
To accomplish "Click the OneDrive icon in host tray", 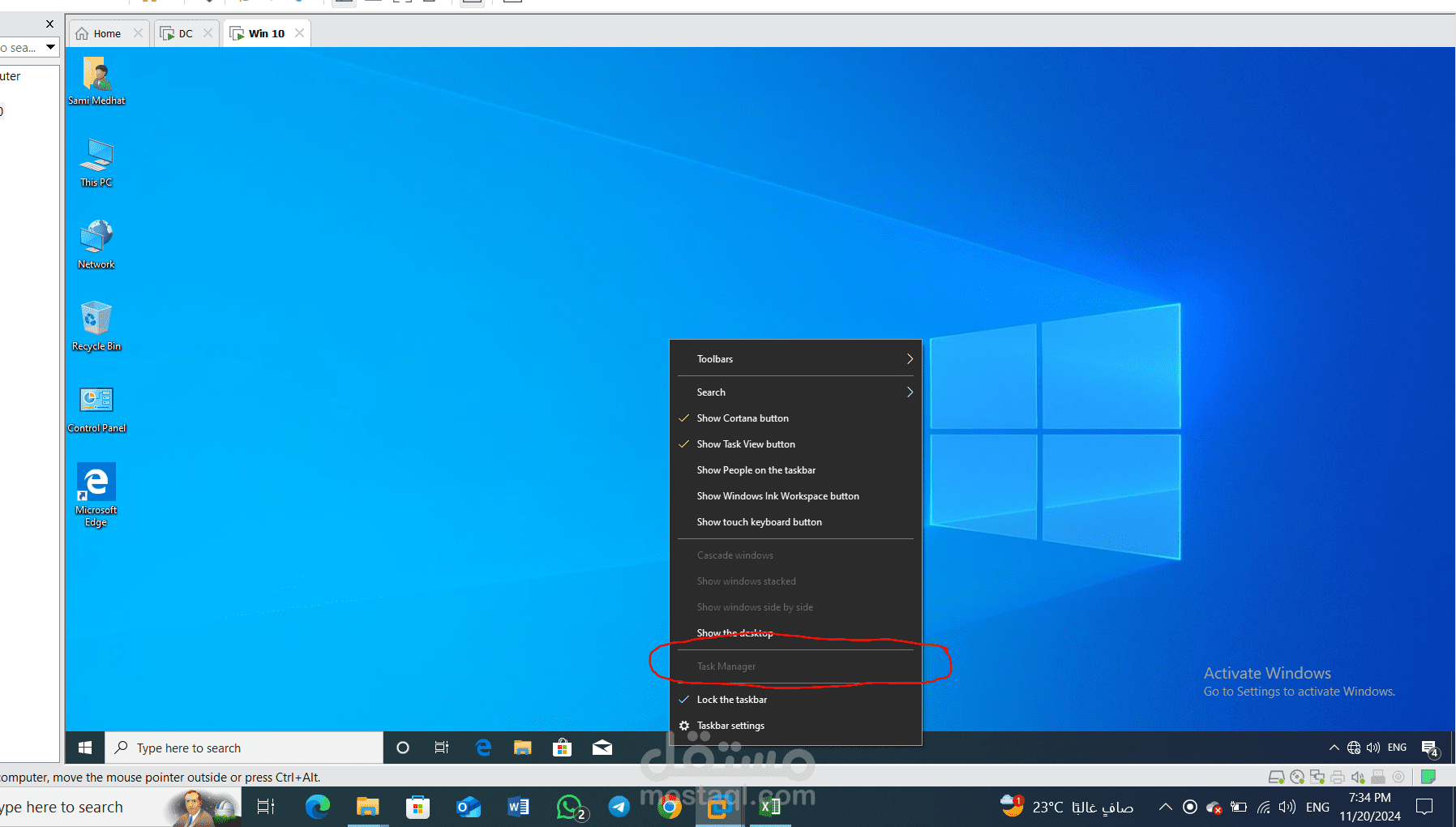I will tap(1214, 807).
